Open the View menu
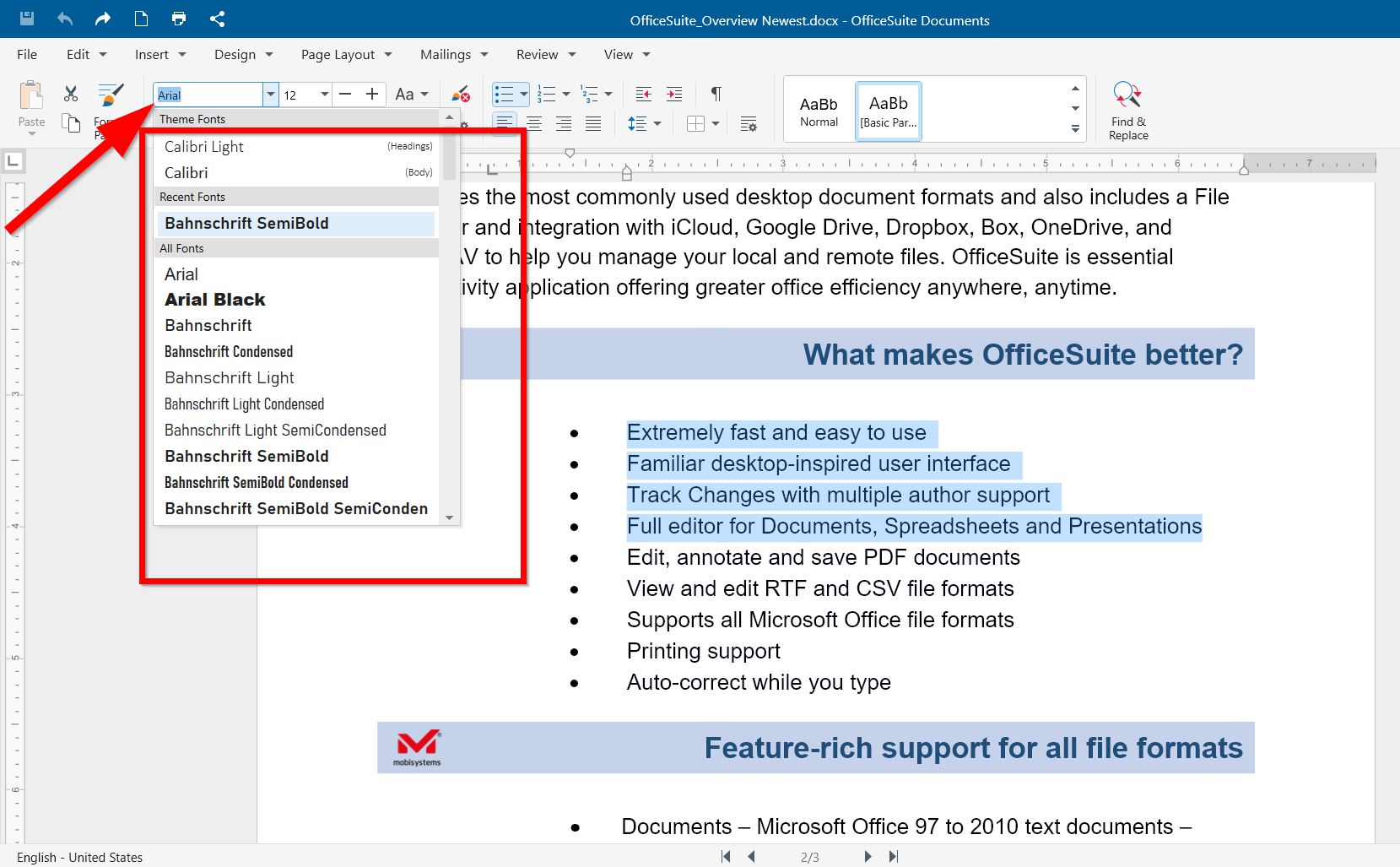Viewport: 1400px width, 867px height. pyautogui.click(x=627, y=54)
